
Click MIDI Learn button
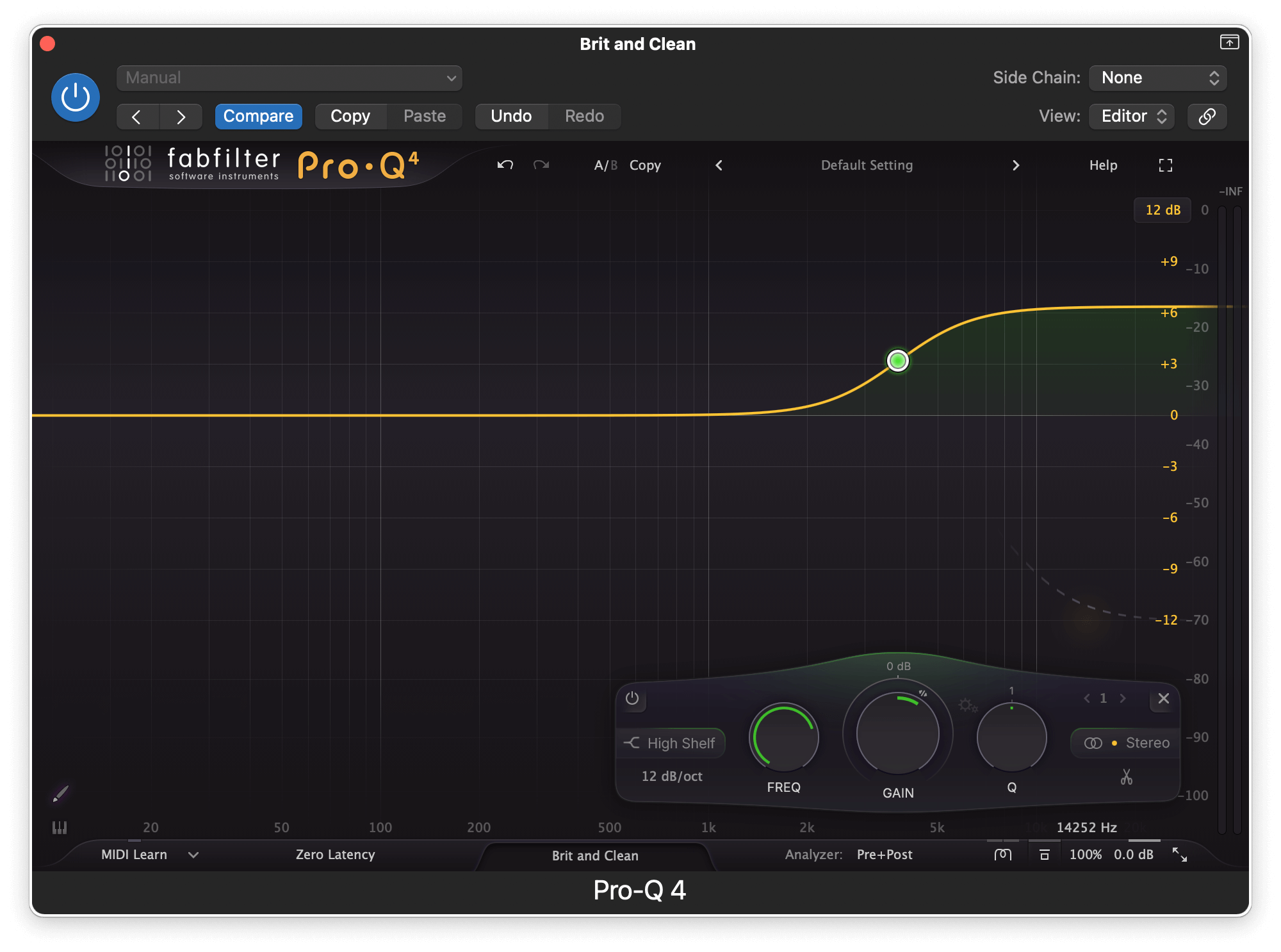pyautogui.click(x=134, y=855)
